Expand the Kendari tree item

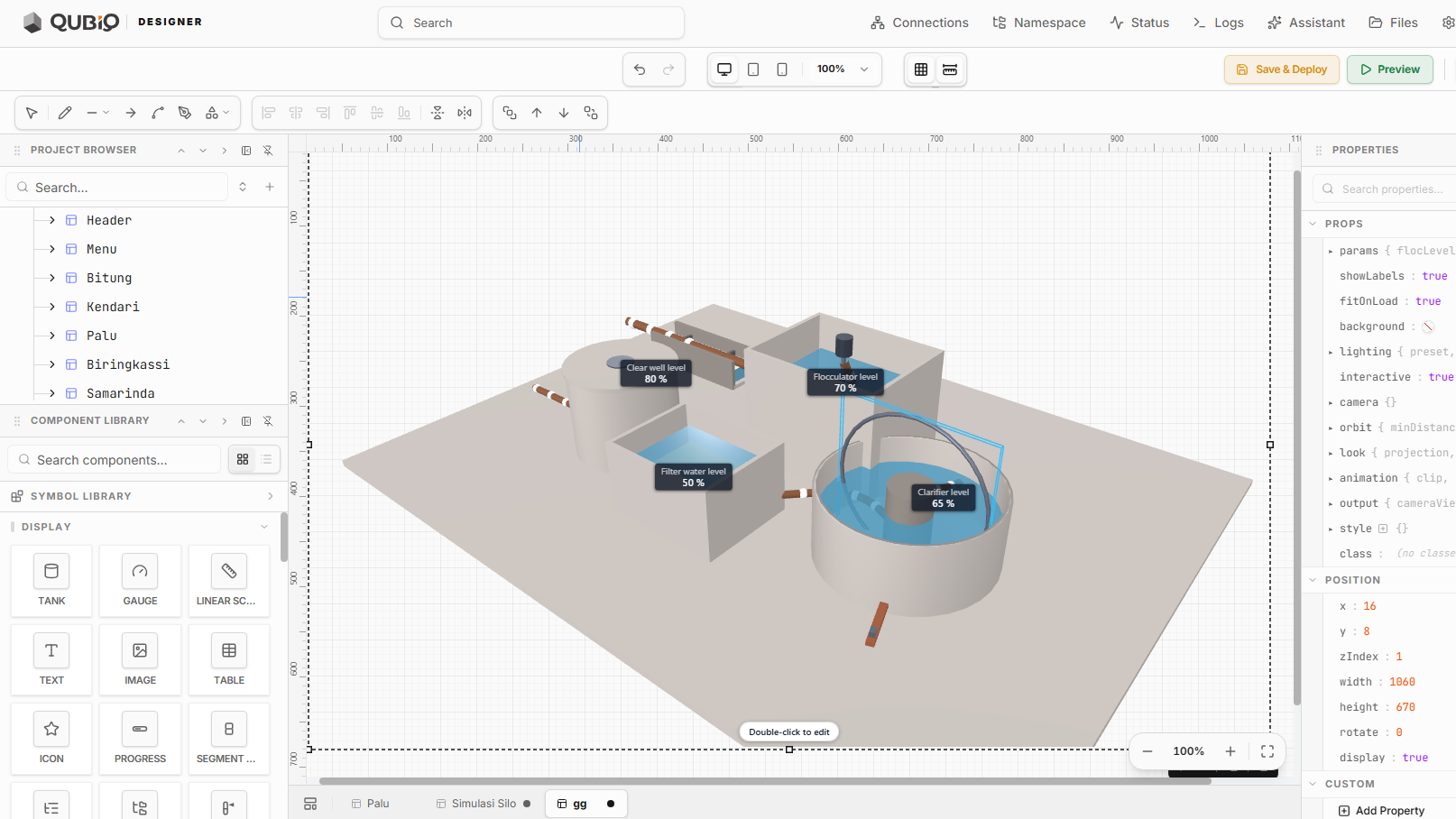[52, 307]
